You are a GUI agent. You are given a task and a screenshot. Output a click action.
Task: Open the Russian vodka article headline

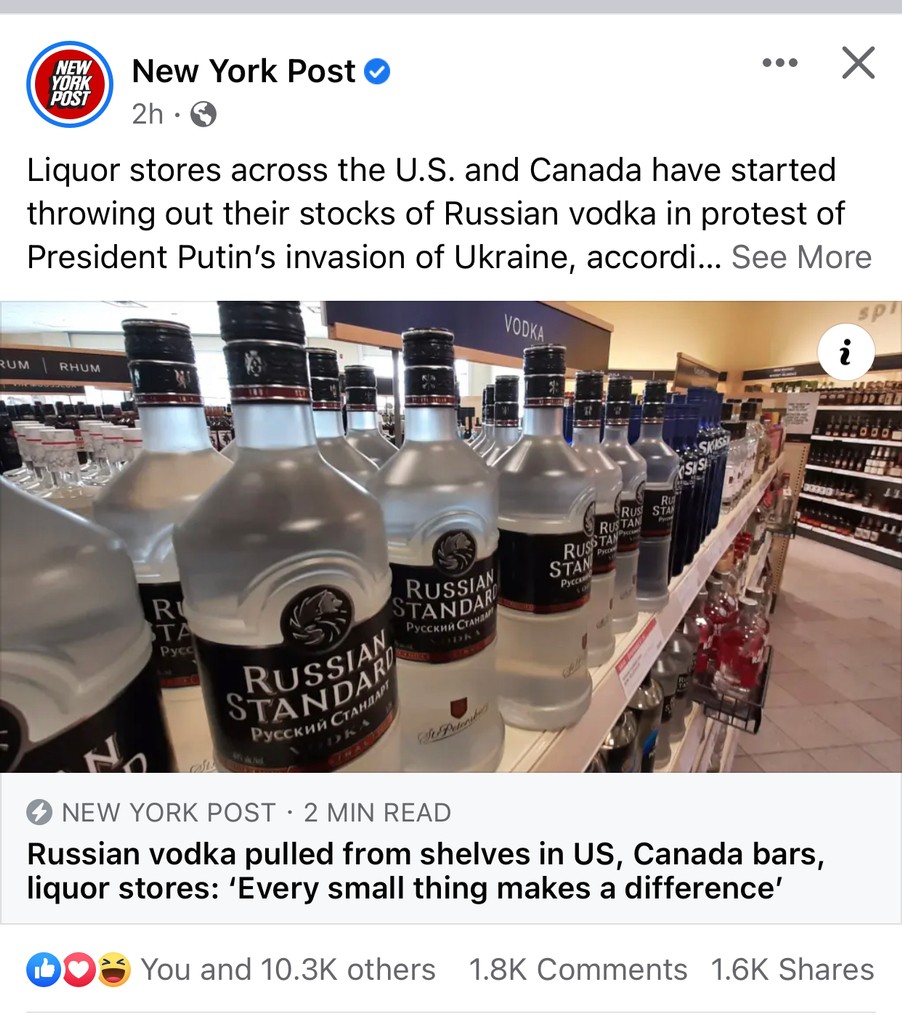pos(425,871)
